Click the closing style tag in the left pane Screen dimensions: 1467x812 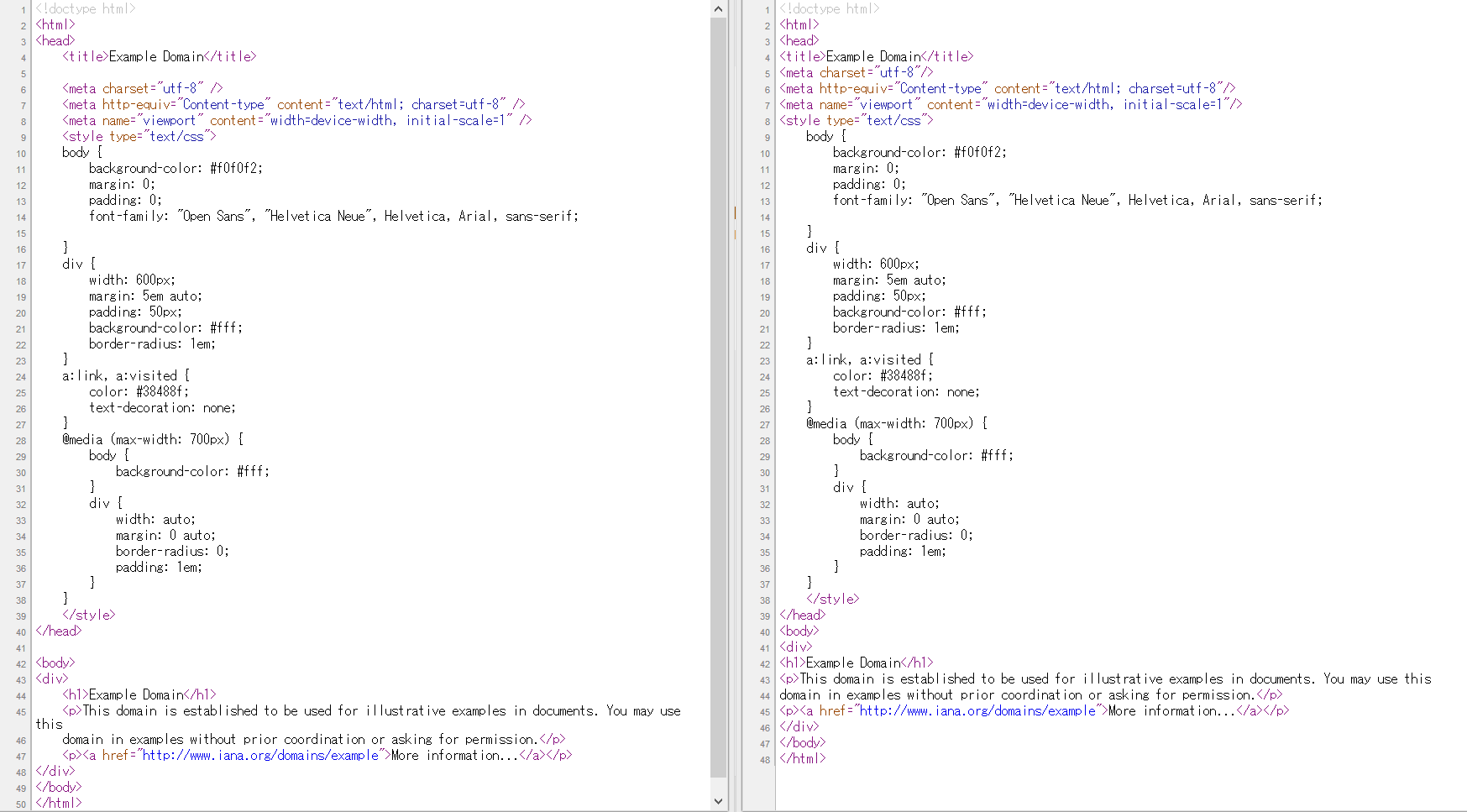pos(89,616)
